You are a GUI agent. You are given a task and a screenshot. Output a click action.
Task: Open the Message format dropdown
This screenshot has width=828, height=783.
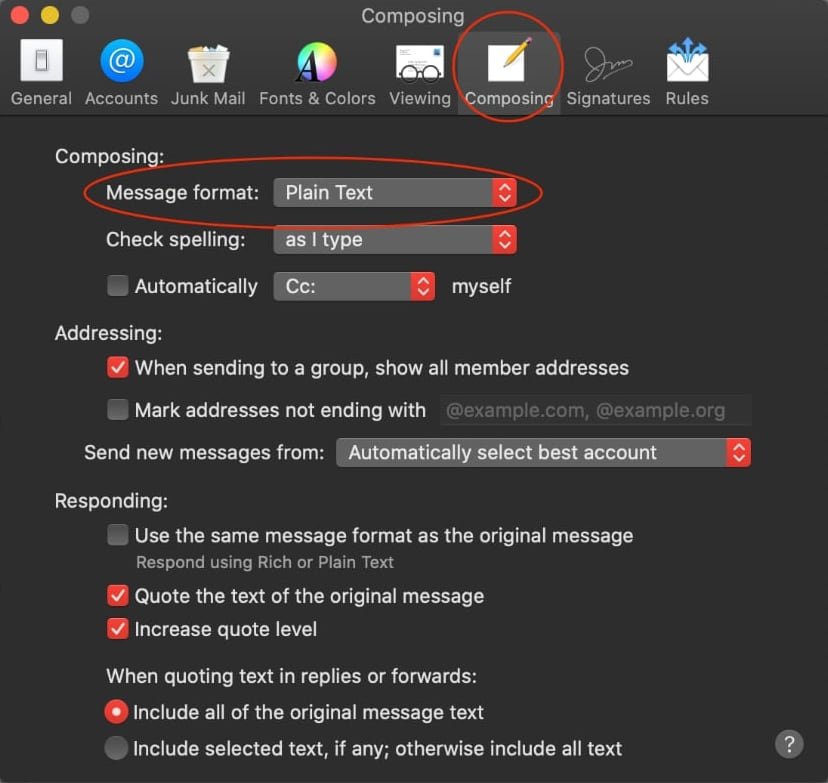(x=395, y=193)
